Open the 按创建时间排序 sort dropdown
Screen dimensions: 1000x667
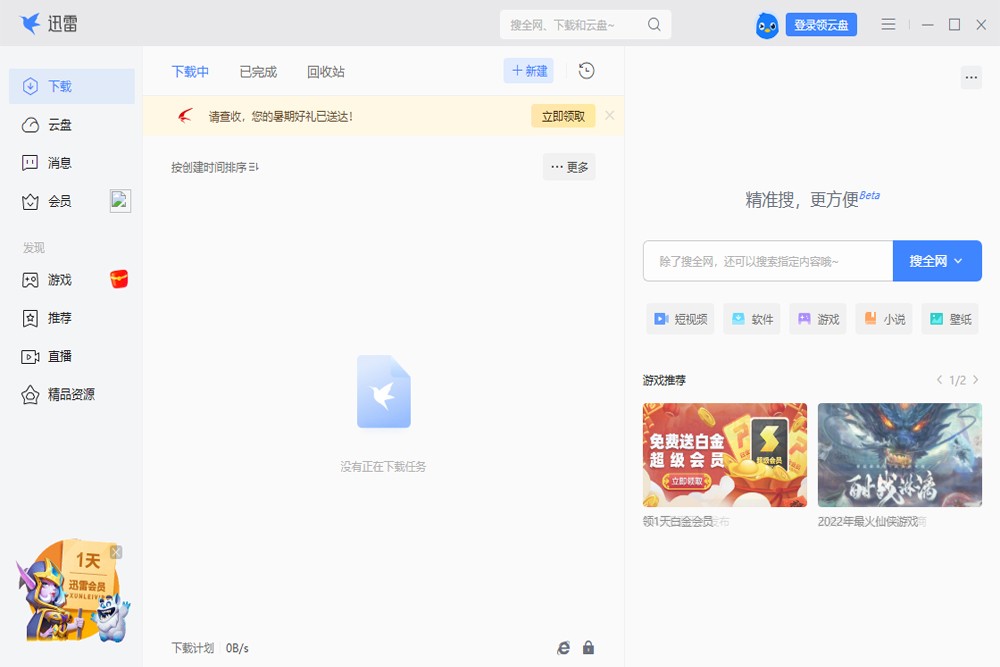[x=214, y=167]
